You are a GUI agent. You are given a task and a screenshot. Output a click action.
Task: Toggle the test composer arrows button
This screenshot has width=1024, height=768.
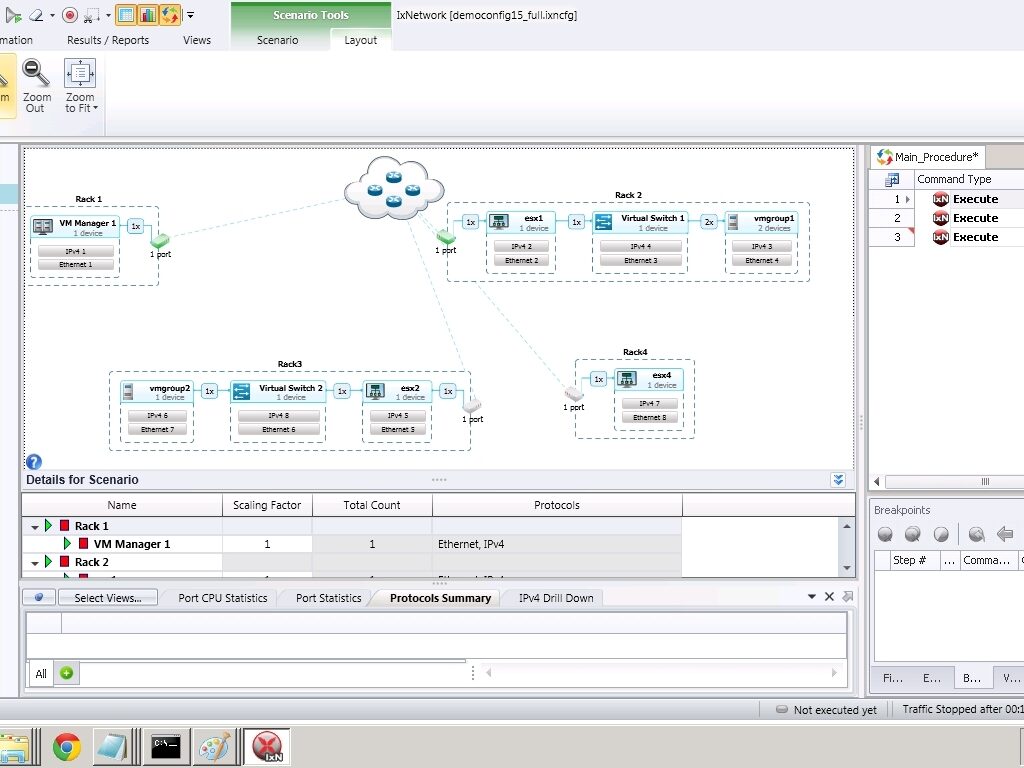click(x=169, y=14)
